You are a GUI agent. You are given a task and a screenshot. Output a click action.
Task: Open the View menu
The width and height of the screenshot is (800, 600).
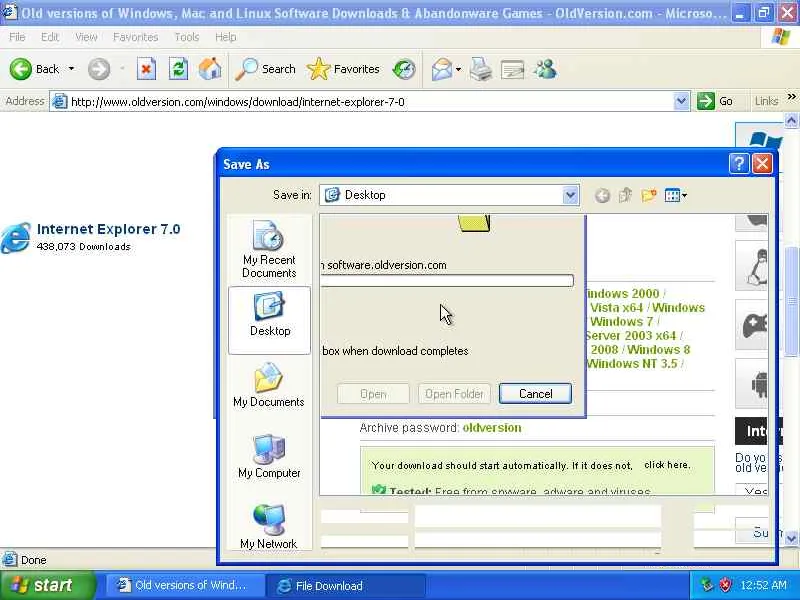click(86, 37)
